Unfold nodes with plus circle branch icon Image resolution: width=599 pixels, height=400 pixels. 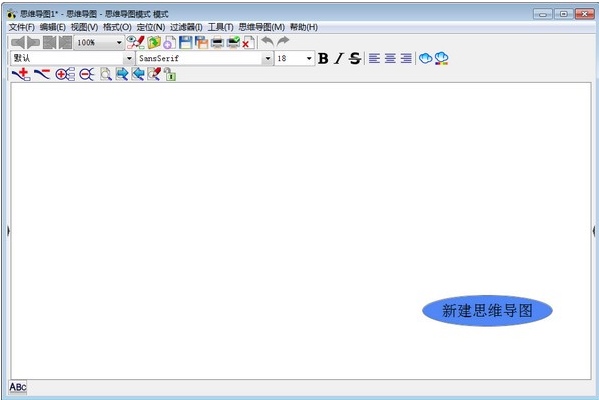(x=65, y=74)
